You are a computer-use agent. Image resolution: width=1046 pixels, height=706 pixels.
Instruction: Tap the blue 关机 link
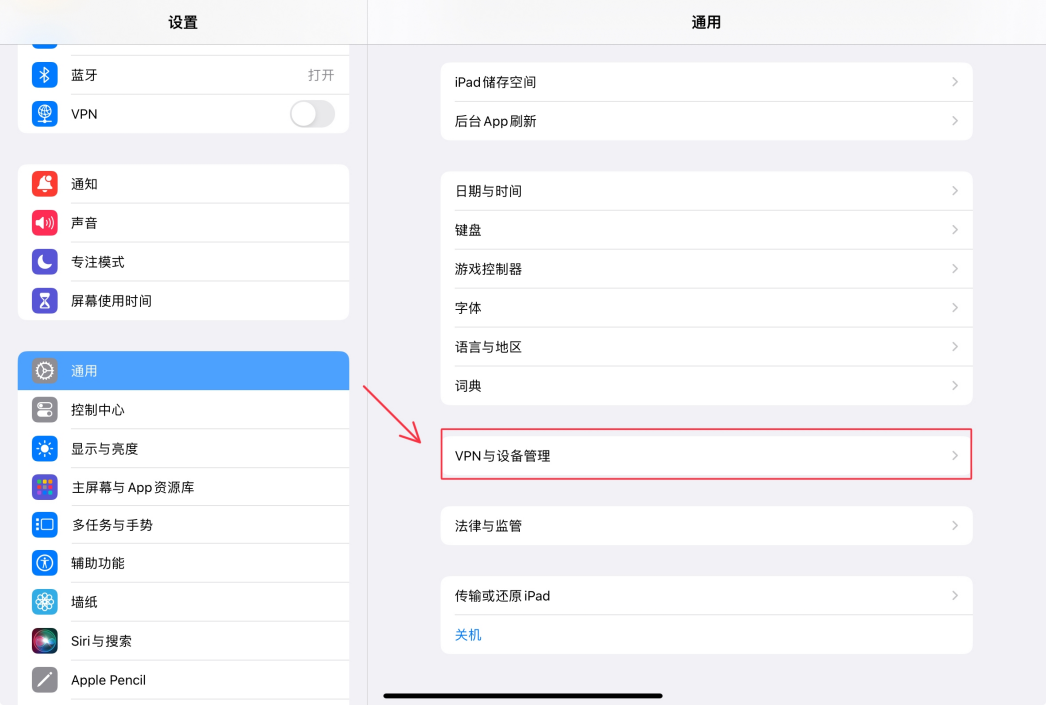(468, 635)
